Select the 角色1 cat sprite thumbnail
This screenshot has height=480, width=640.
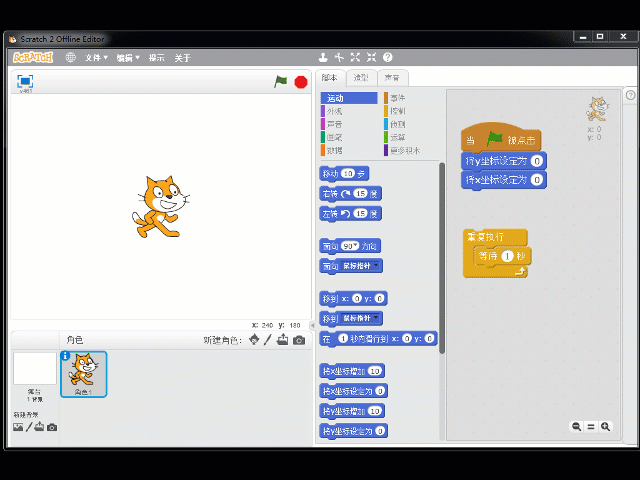[84, 374]
